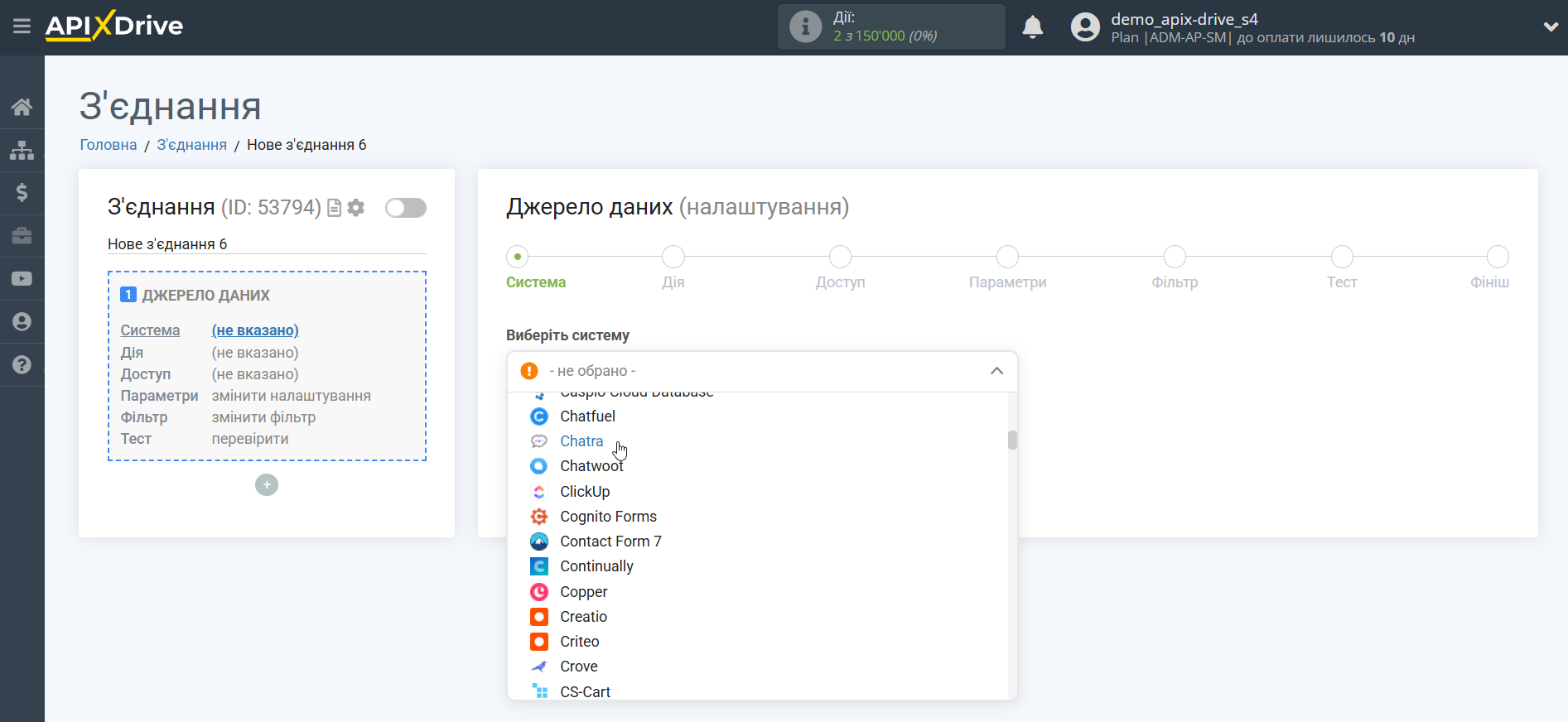Screen dimensions: 1568x722
Task: Open the video tutorials sidebar icon
Action: point(22,279)
